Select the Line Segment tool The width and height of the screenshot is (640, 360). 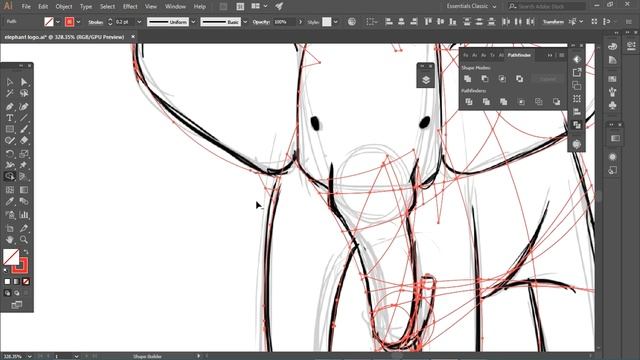pos(24,118)
